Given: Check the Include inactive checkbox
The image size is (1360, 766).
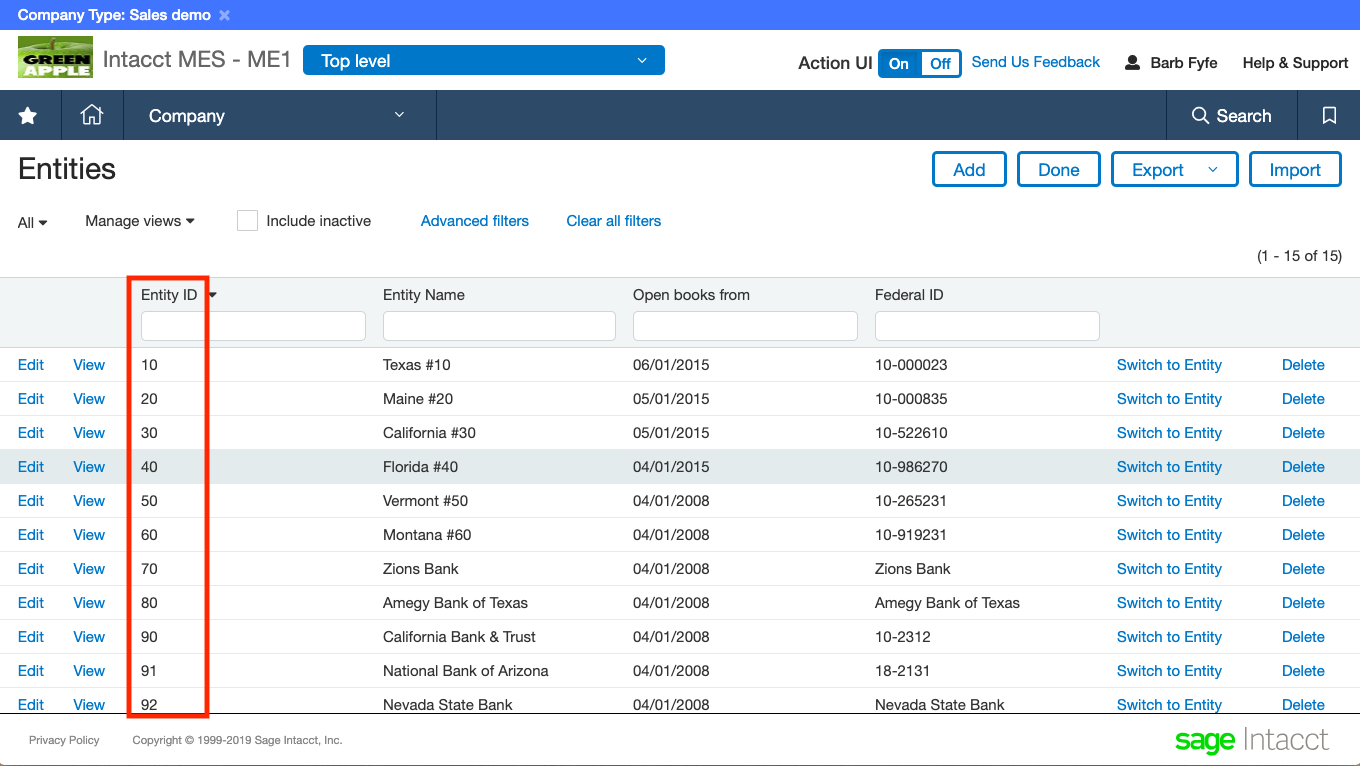Looking at the screenshot, I should pyautogui.click(x=247, y=221).
